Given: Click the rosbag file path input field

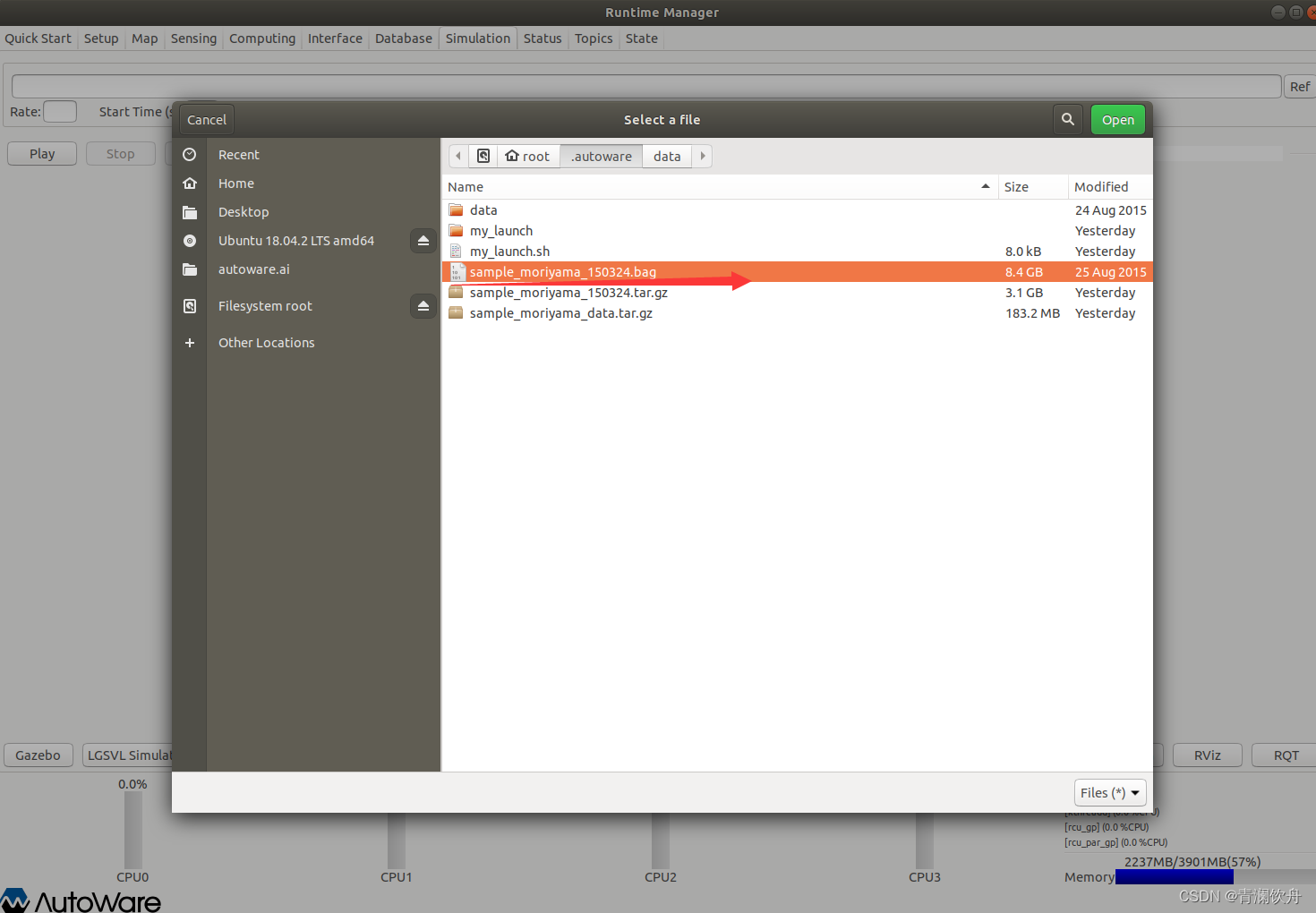Looking at the screenshot, I should coord(646,86).
